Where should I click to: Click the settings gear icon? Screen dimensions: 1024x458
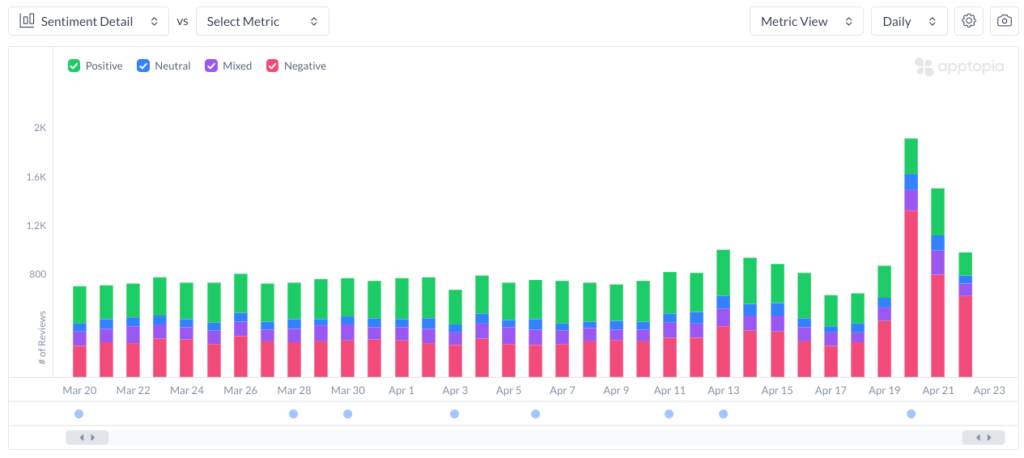click(968, 21)
